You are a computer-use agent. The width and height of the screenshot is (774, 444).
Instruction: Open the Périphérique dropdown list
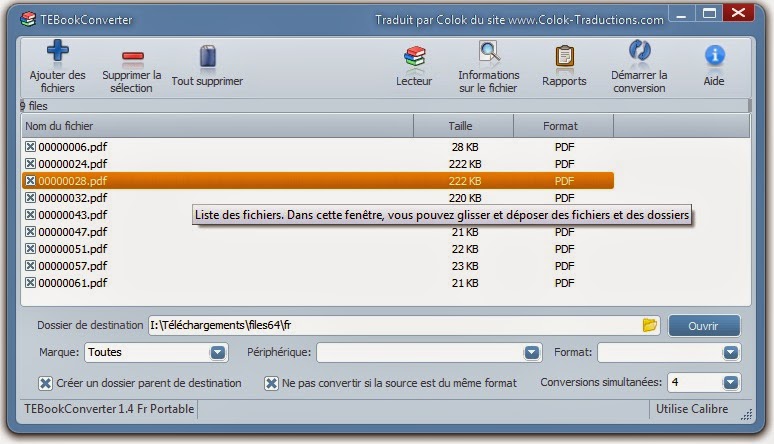(532, 353)
